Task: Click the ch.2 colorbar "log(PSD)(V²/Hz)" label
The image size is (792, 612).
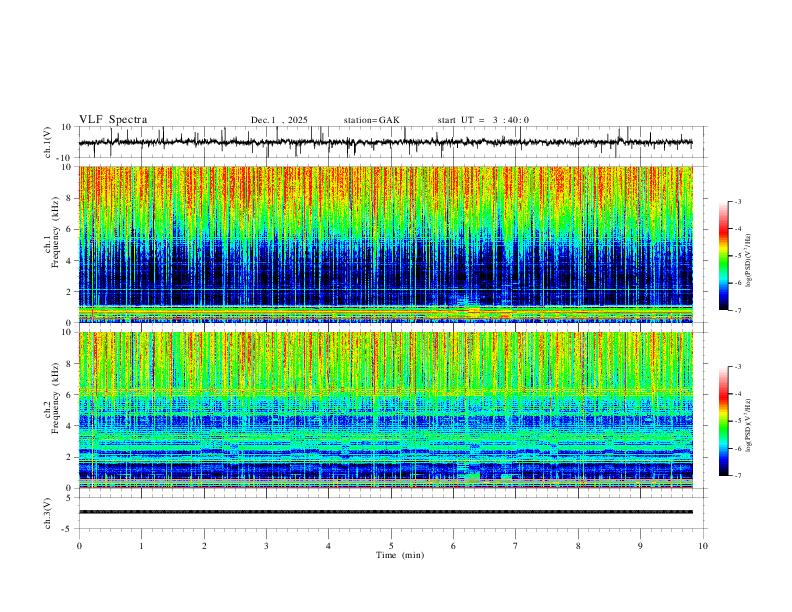Action: (x=749, y=425)
